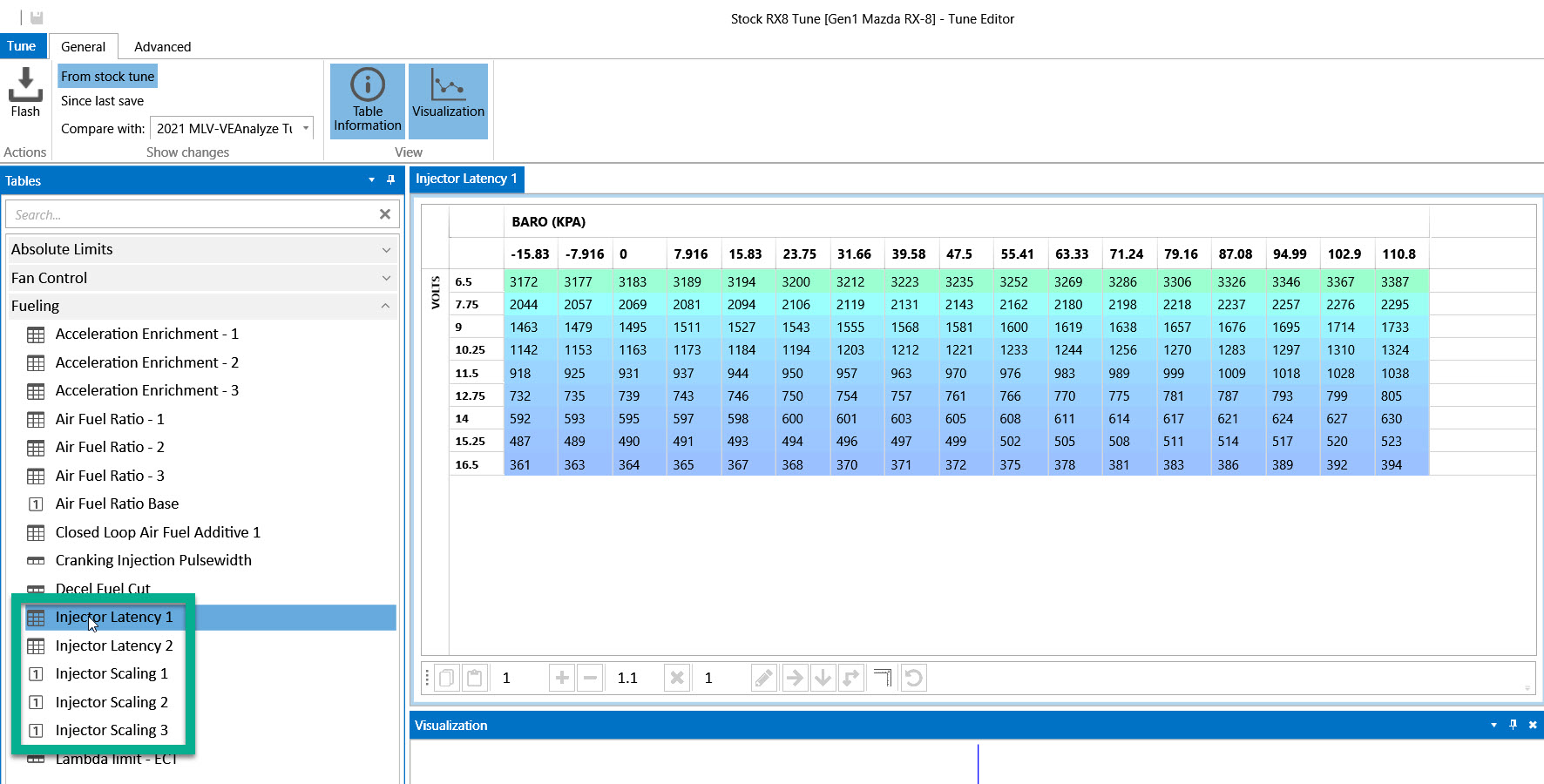Select cell value 394 in last row
1544x784 pixels.
(x=1402, y=465)
